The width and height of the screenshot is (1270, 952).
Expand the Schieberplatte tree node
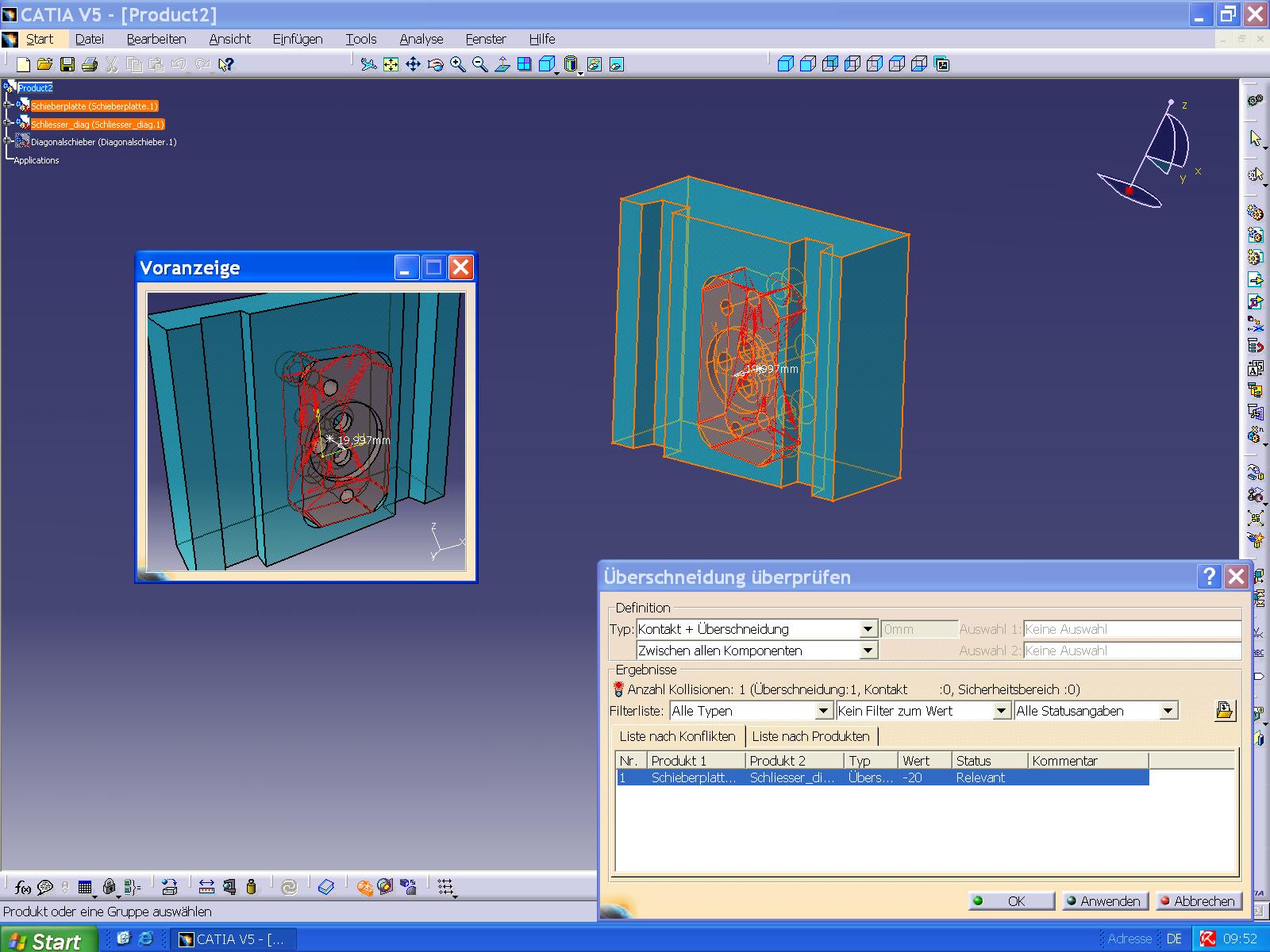7,106
